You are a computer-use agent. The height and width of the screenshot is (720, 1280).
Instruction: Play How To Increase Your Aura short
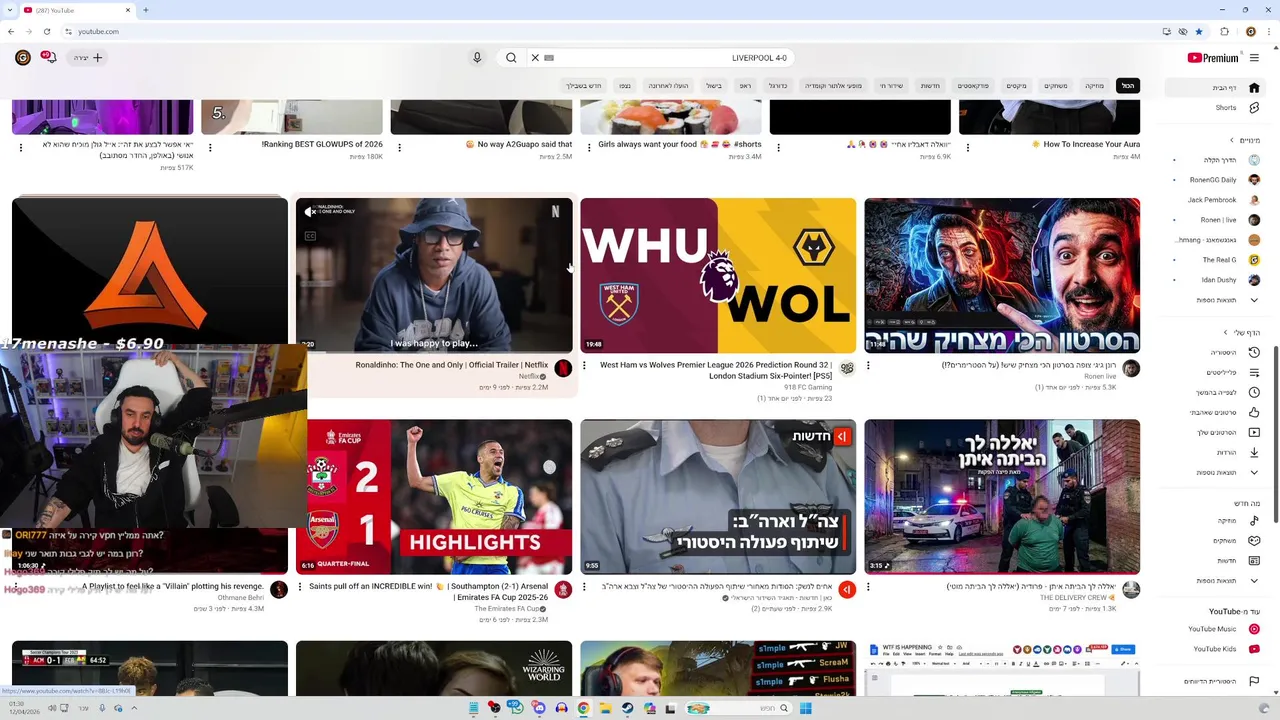point(1049,117)
